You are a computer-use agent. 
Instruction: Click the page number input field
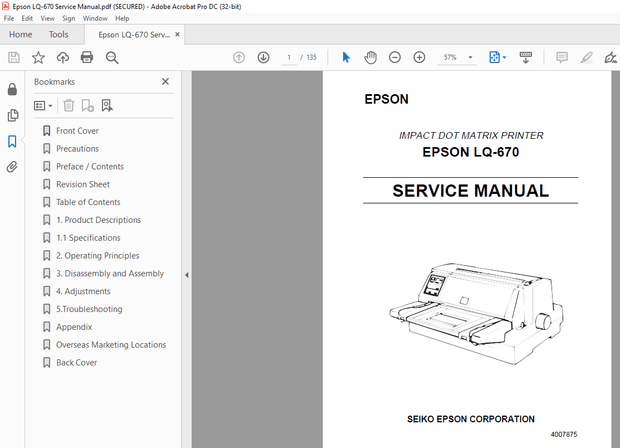[289, 58]
